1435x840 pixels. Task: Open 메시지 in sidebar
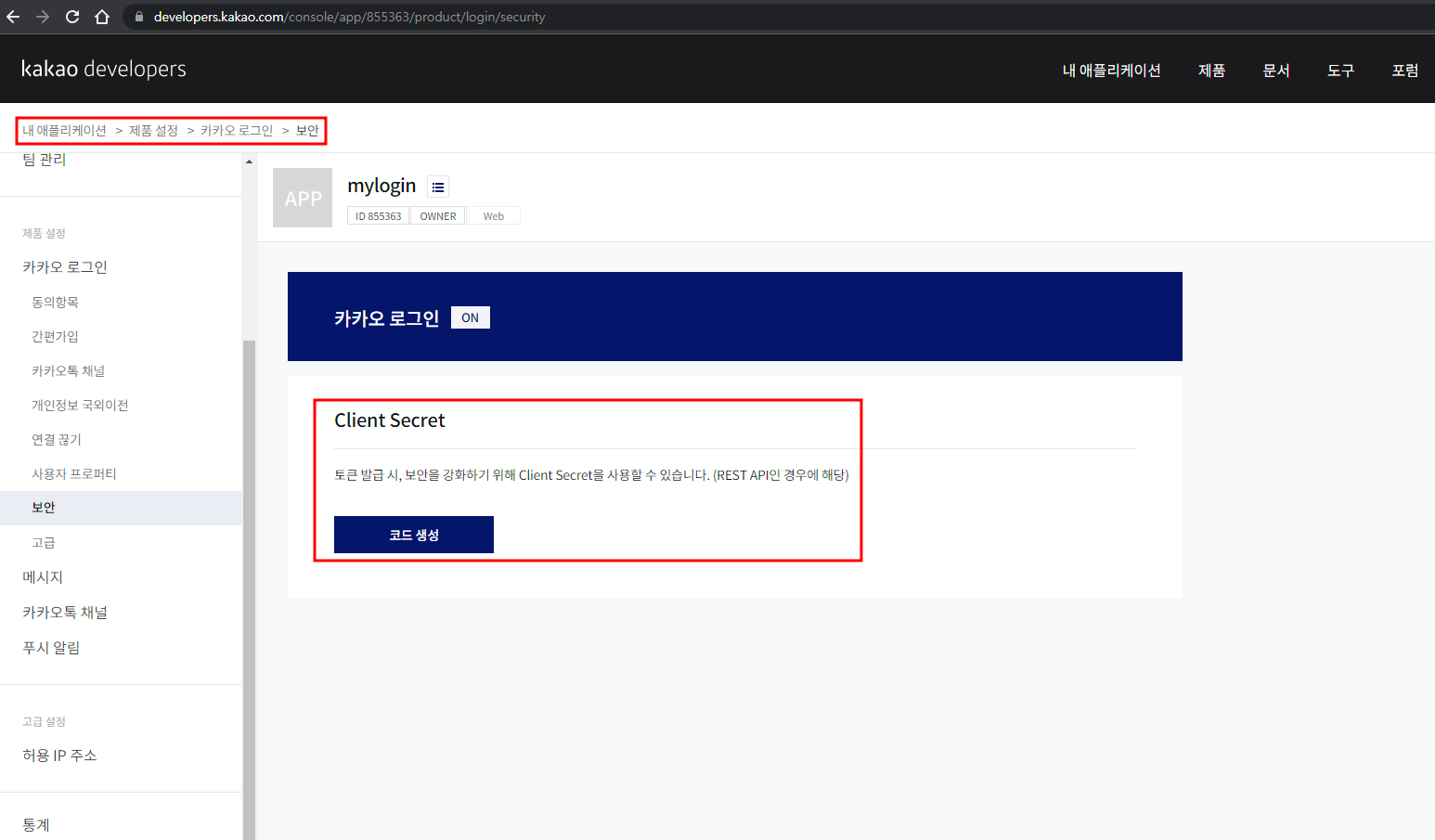click(x=43, y=577)
